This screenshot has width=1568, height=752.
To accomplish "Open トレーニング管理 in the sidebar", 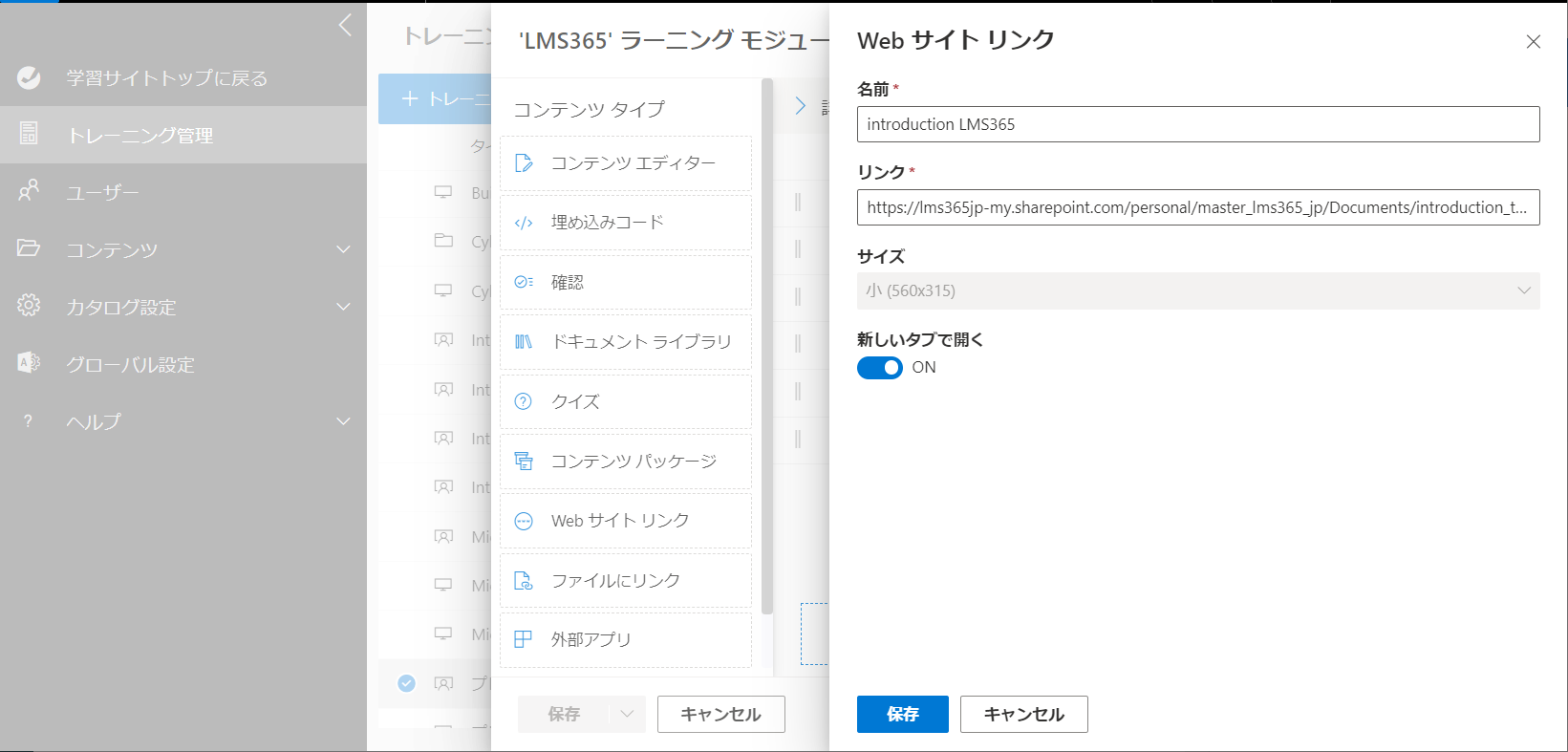I will pyautogui.click(x=183, y=135).
